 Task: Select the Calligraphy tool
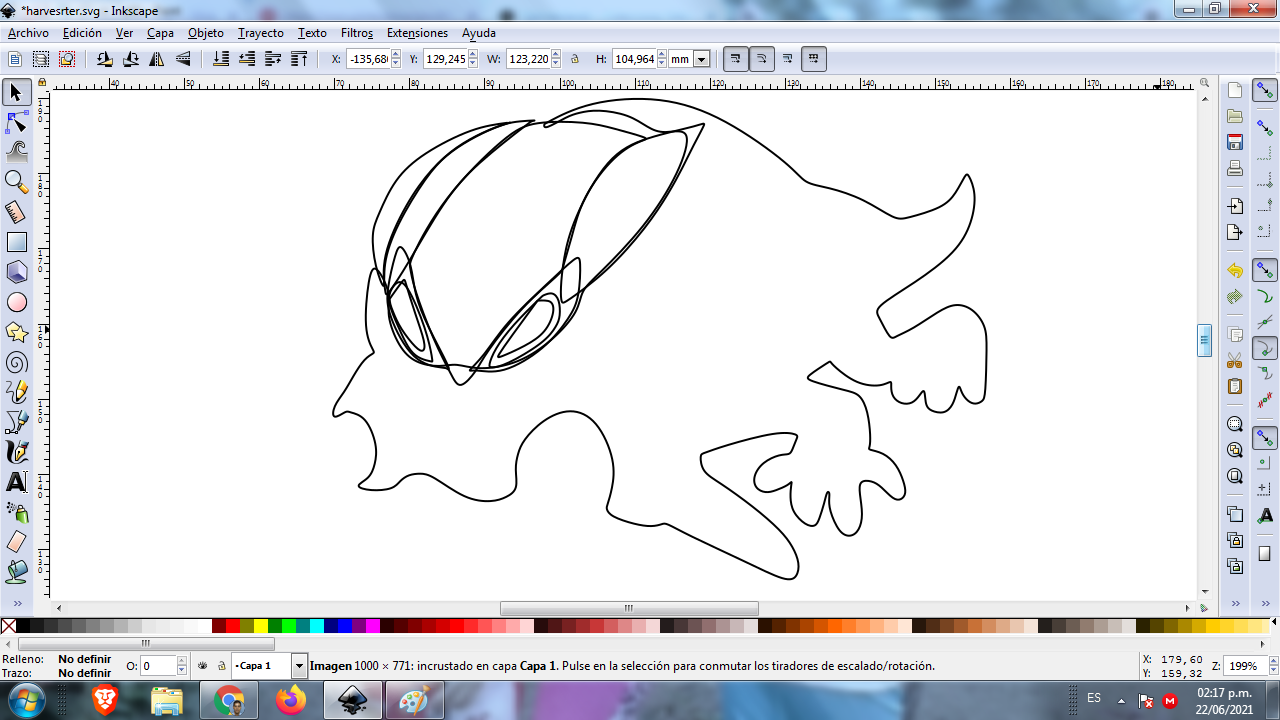point(16,452)
